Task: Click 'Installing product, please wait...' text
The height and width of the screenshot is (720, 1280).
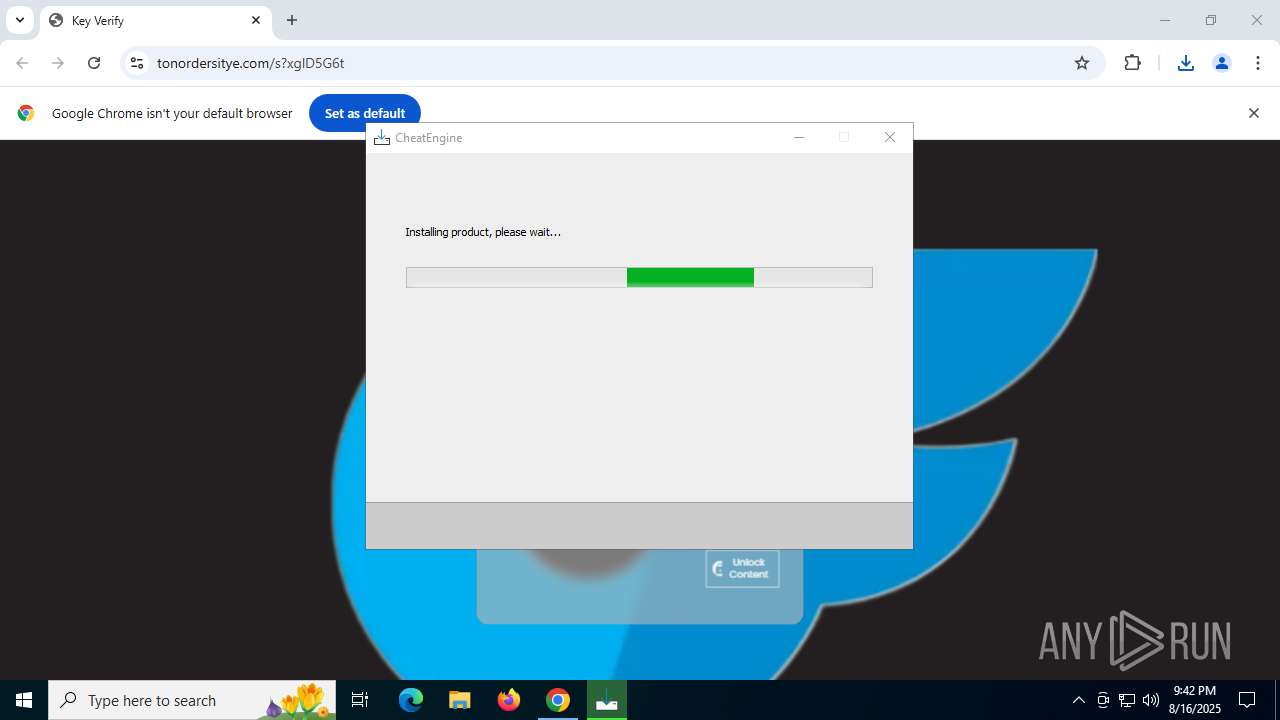Action: pos(483,232)
